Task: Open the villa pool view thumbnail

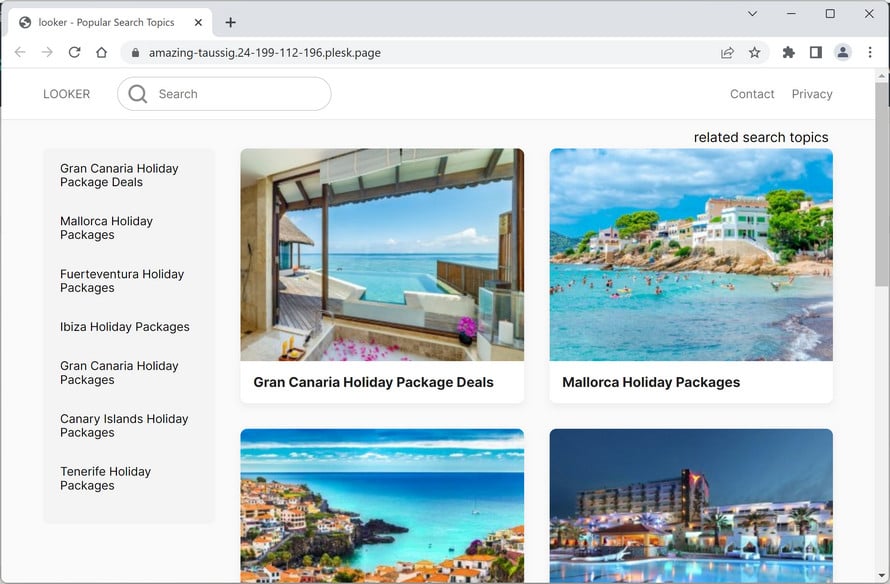Action: pyautogui.click(x=382, y=255)
